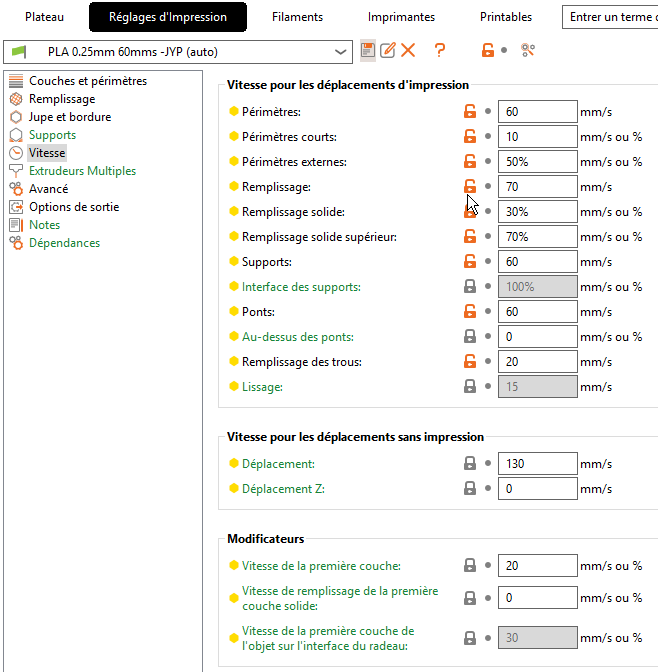This screenshot has width=658, height=672.
Task: Open Jupe et bordure settings page
Action: [70, 117]
